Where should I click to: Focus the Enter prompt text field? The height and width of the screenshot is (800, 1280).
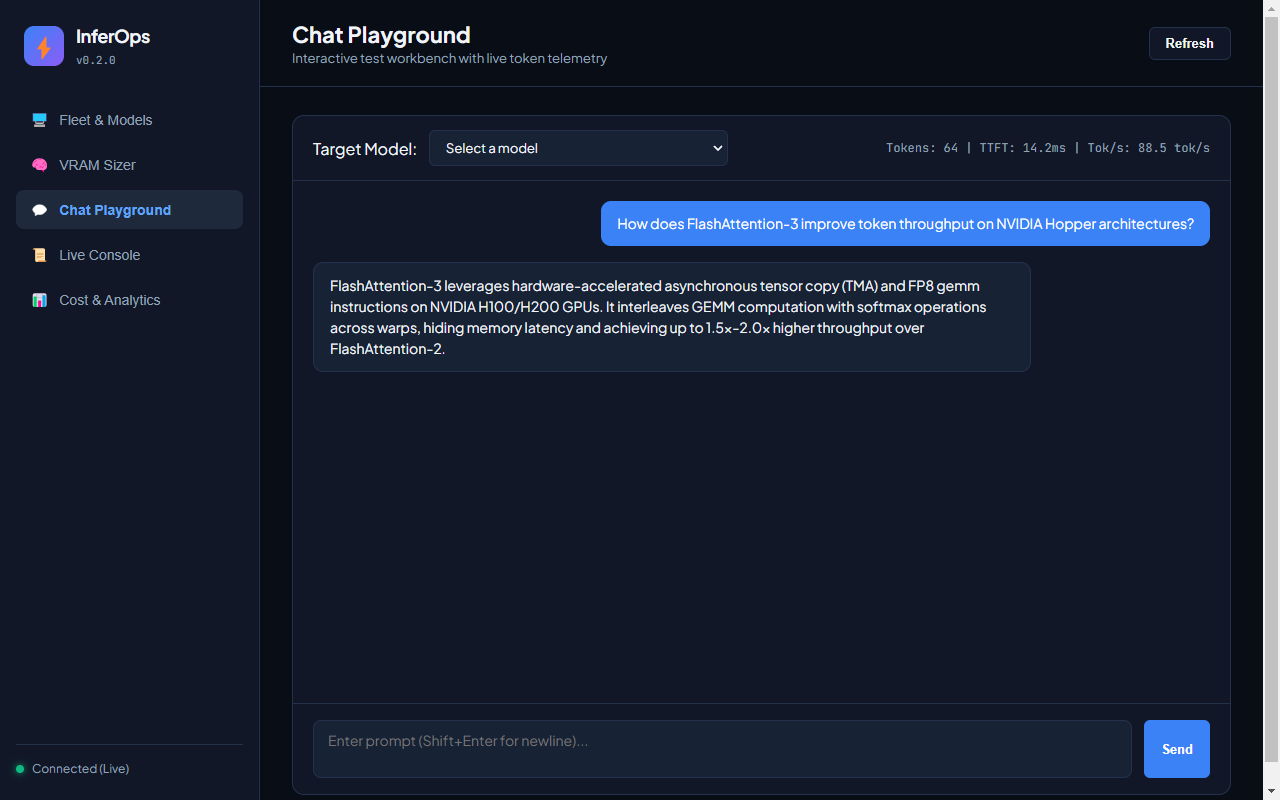[x=722, y=749]
